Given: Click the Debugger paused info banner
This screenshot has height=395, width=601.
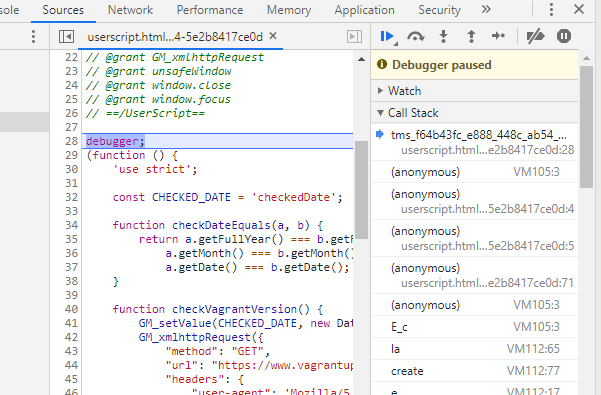Looking at the screenshot, I should 475,65.
